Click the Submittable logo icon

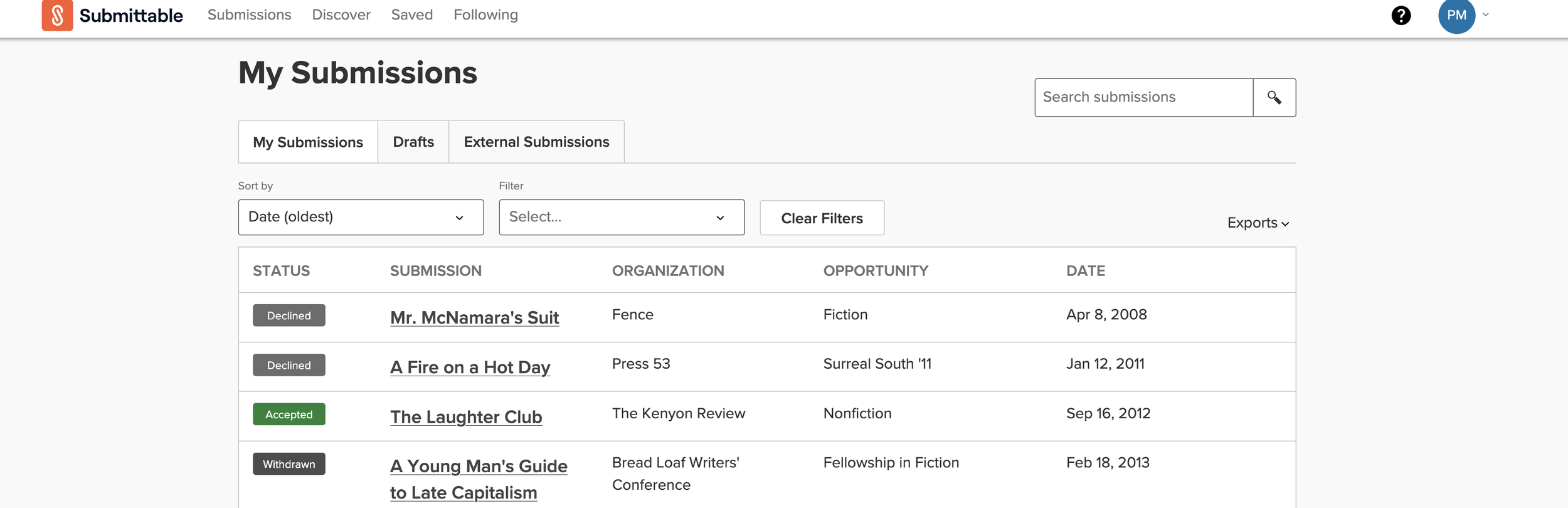(57, 15)
